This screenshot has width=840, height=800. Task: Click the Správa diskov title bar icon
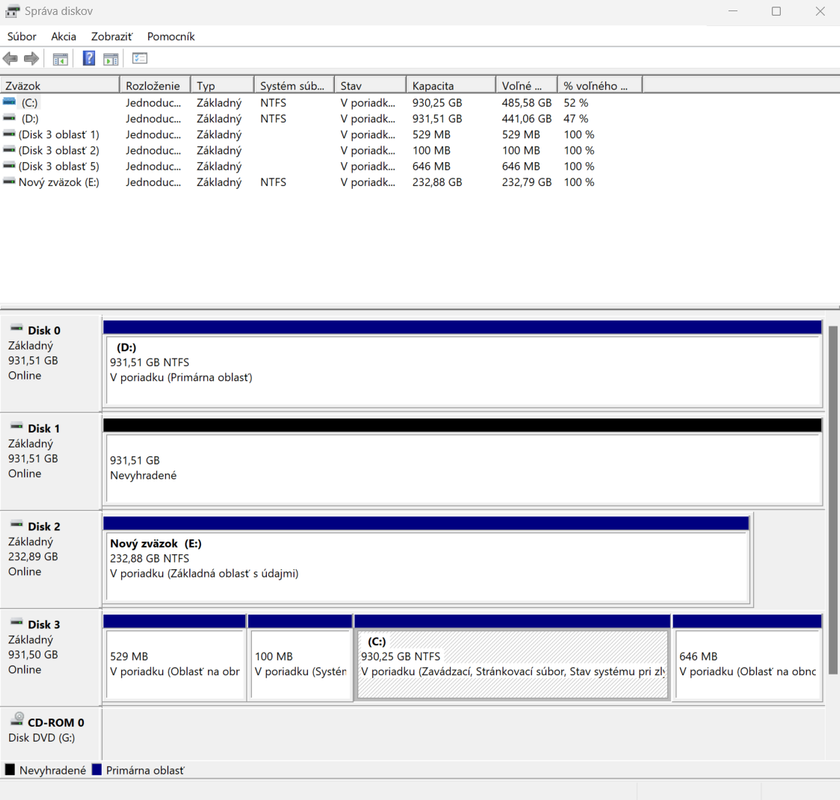click(x=12, y=11)
